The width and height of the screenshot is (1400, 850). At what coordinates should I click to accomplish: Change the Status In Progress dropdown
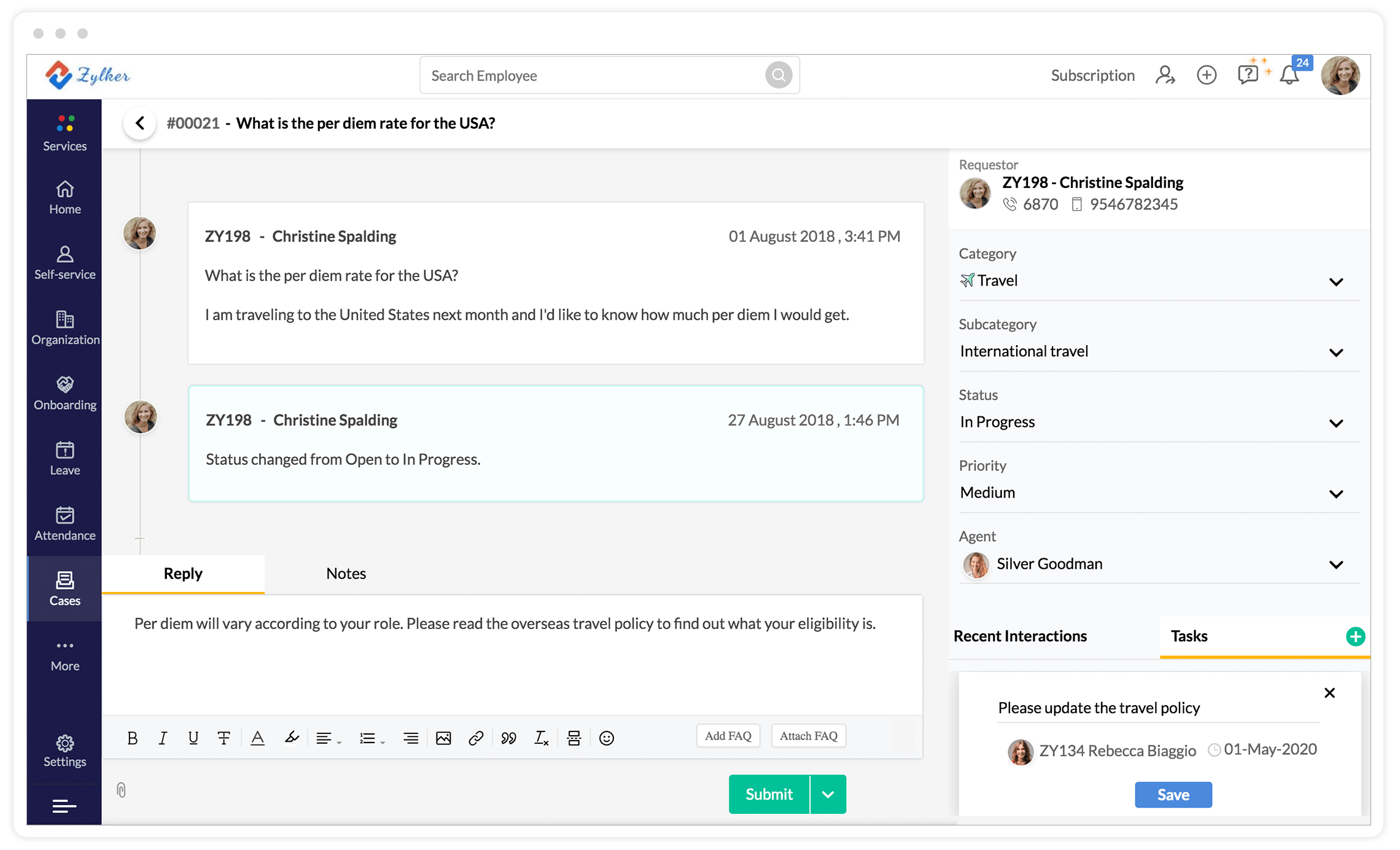(1159, 422)
